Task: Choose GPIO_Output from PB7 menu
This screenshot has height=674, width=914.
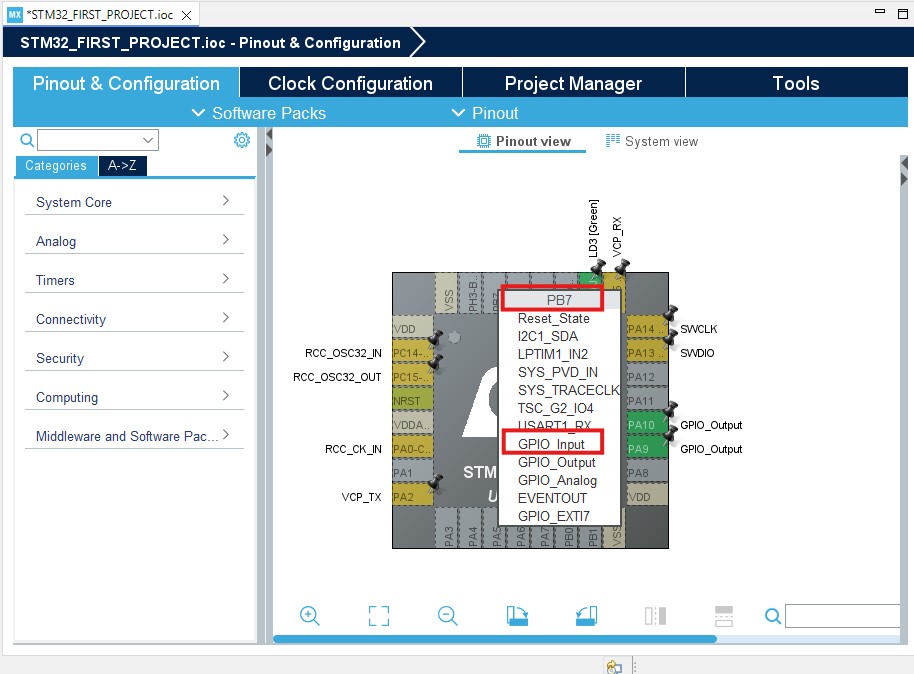Action: pyautogui.click(x=557, y=462)
